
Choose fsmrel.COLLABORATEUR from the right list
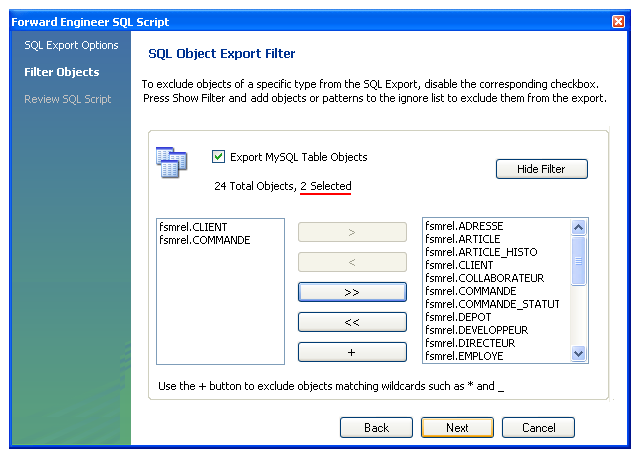[x=484, y=278]
